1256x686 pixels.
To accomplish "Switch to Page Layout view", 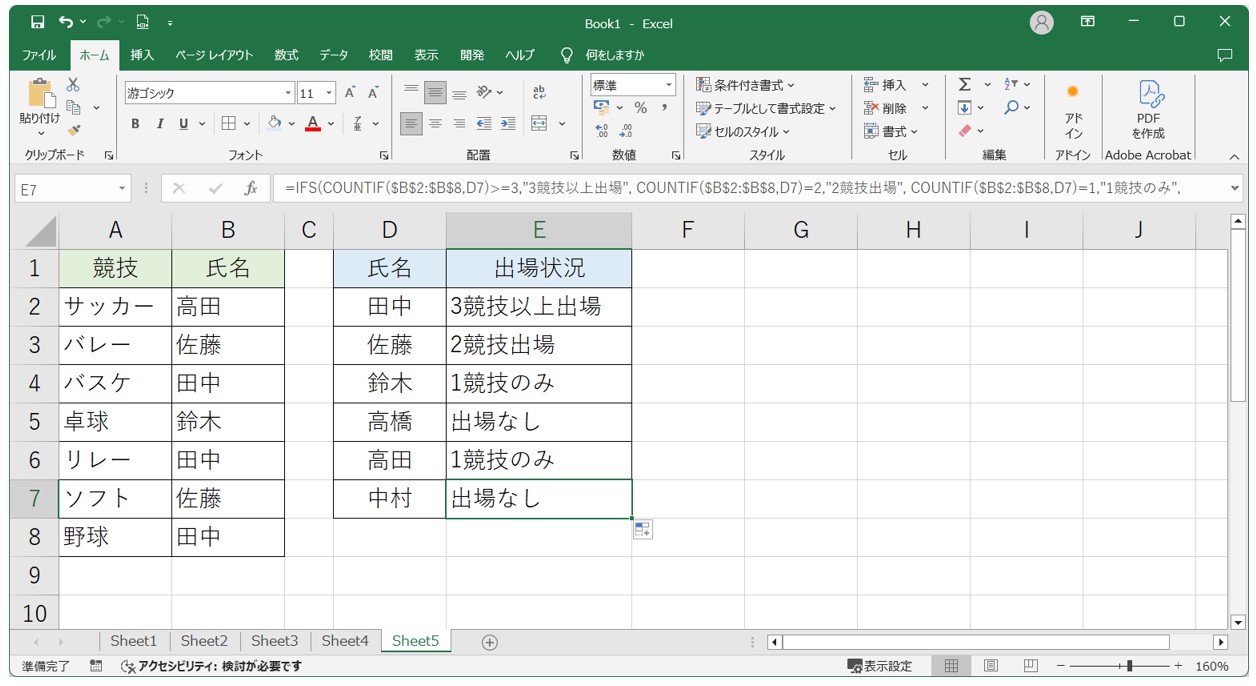I will pyautogui.click(x=990, y=666).
